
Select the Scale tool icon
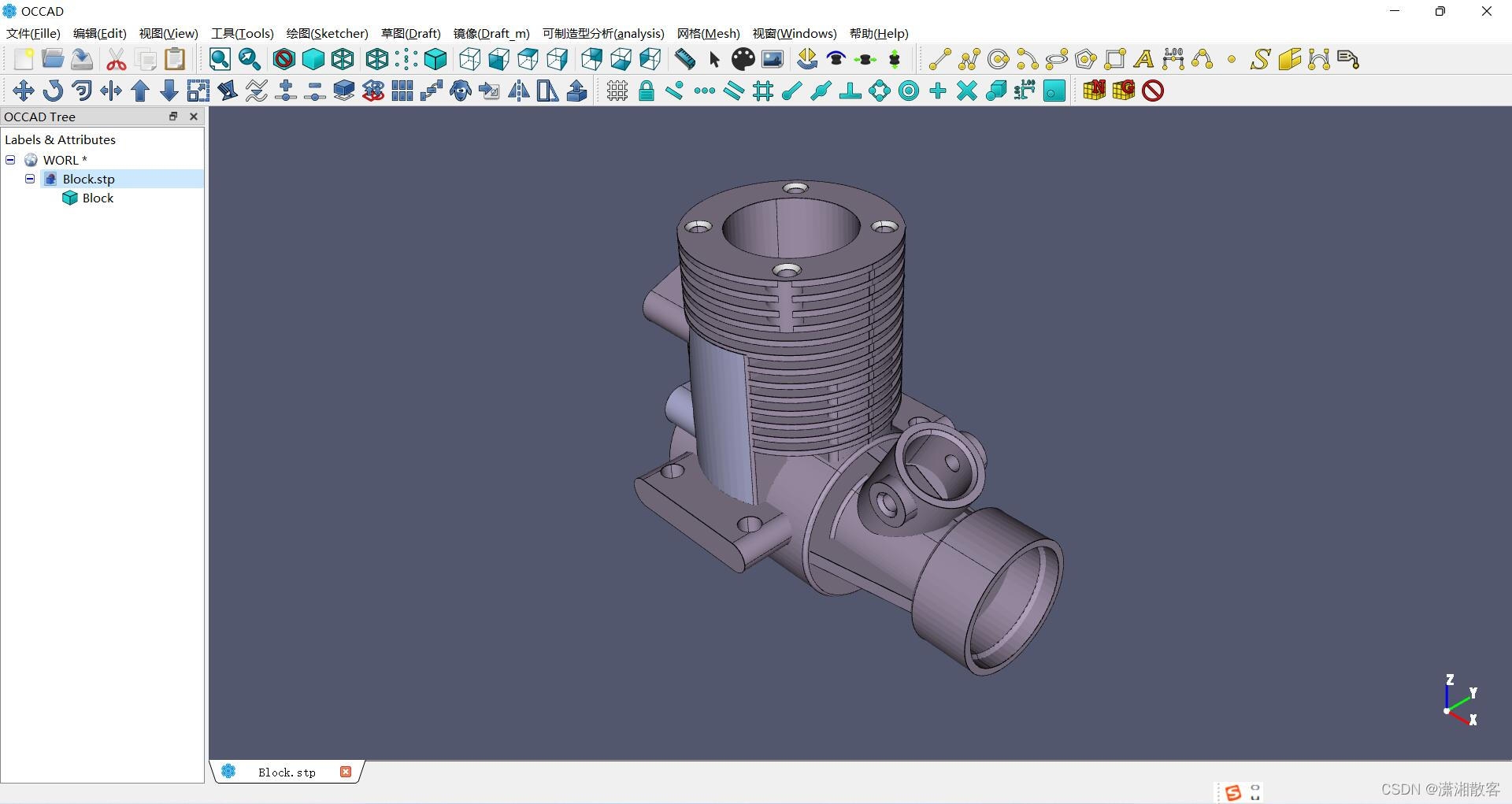[198, 91]
